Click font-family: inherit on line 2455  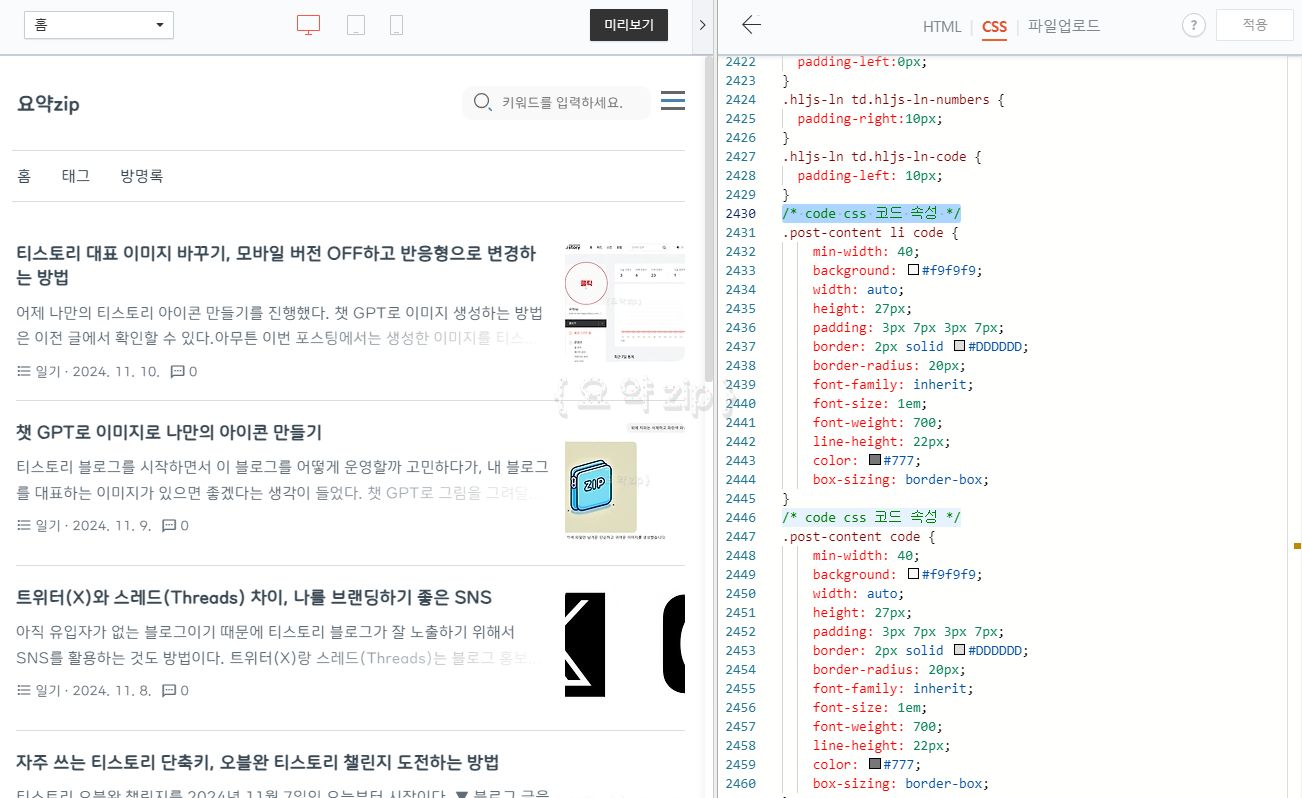(x=892, y=688)
